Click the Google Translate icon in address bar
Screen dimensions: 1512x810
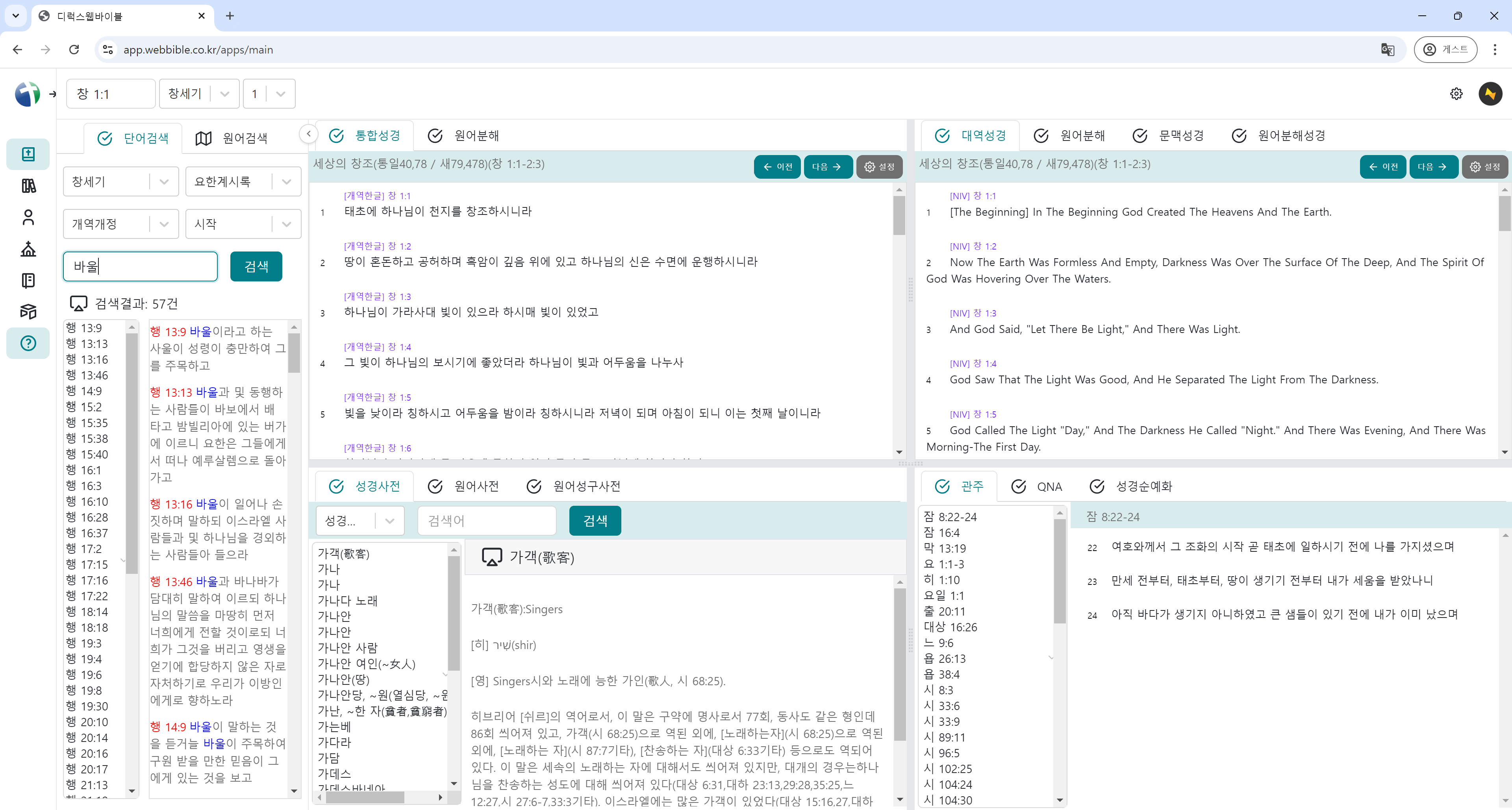coord(1388,50)
